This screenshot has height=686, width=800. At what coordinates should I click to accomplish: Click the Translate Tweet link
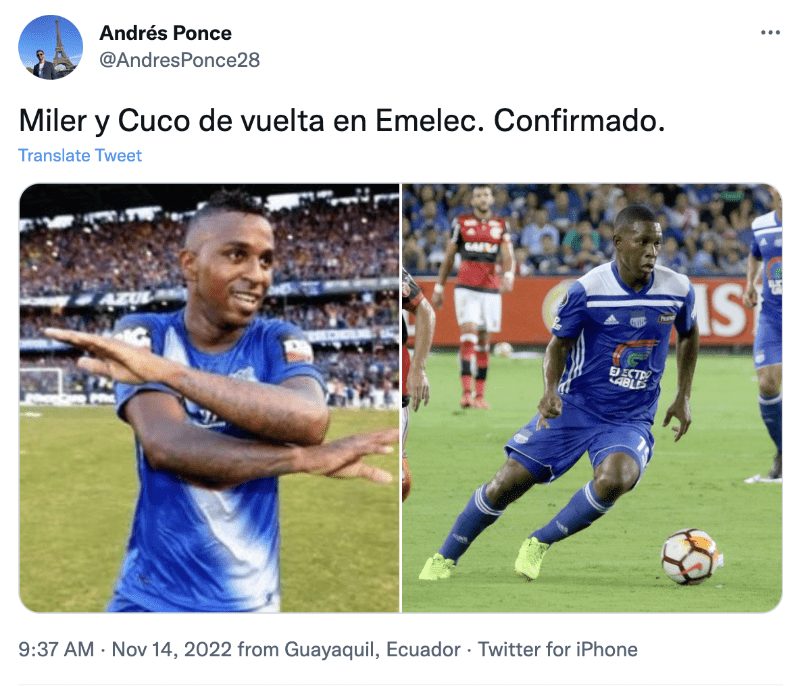click(80, 156)
